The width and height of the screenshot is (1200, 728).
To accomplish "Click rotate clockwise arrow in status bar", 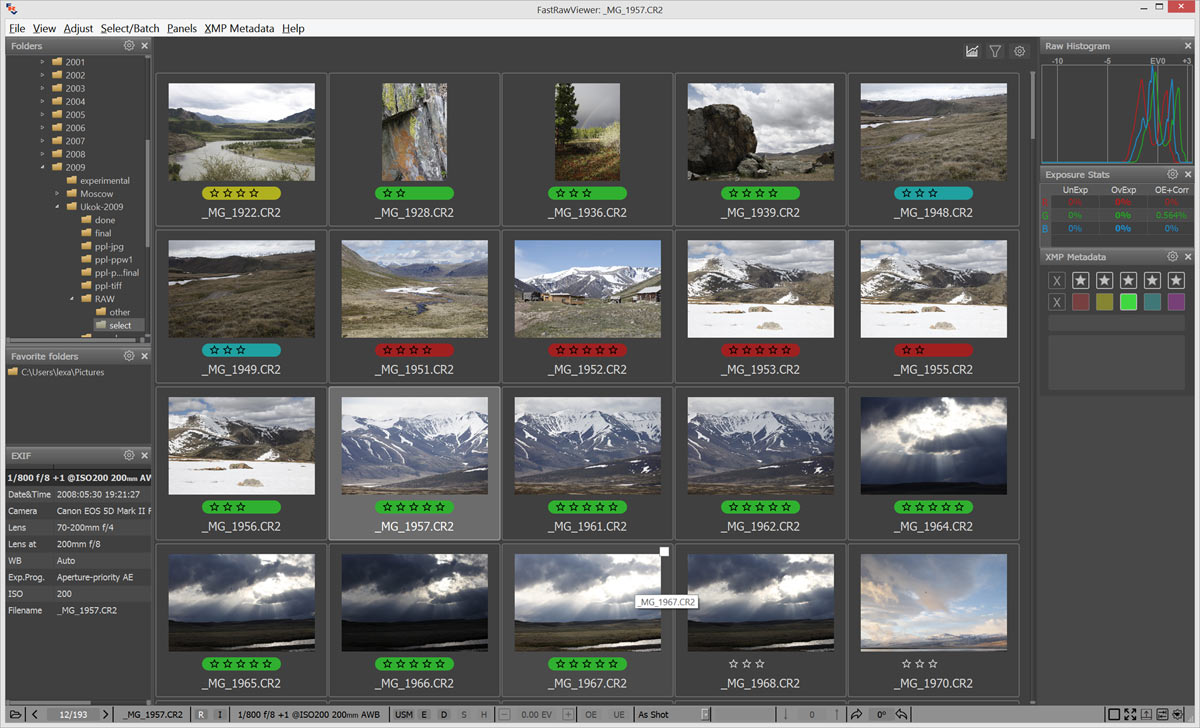I will click(x=856, y=714).
